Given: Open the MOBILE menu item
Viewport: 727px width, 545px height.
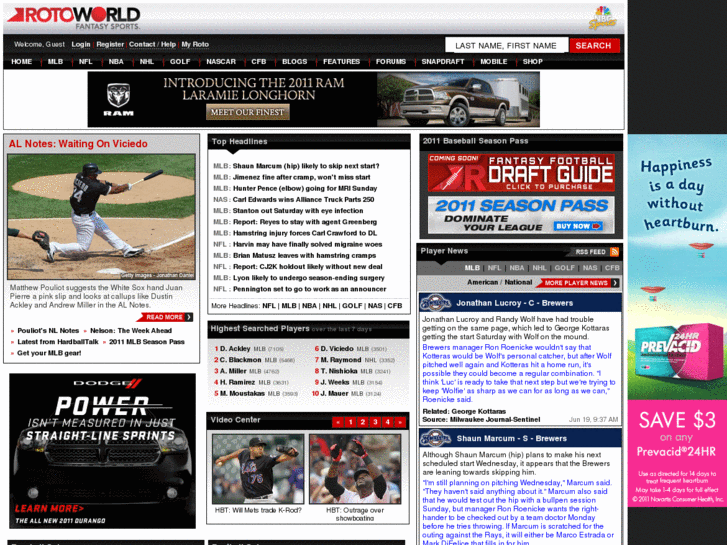Looking at the screenshot, I should point(494,62).
